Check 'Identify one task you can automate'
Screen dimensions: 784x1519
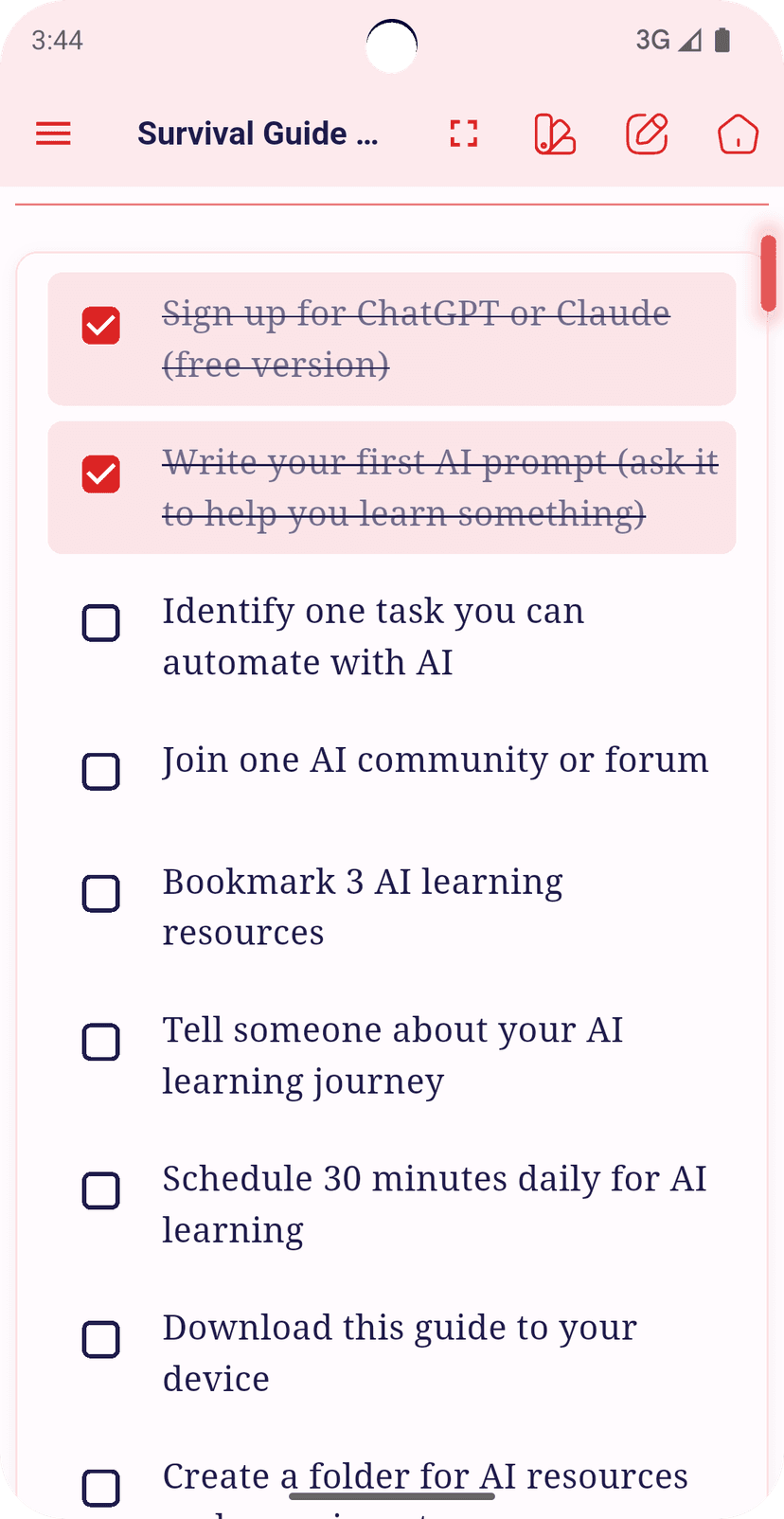pos(100,623)
